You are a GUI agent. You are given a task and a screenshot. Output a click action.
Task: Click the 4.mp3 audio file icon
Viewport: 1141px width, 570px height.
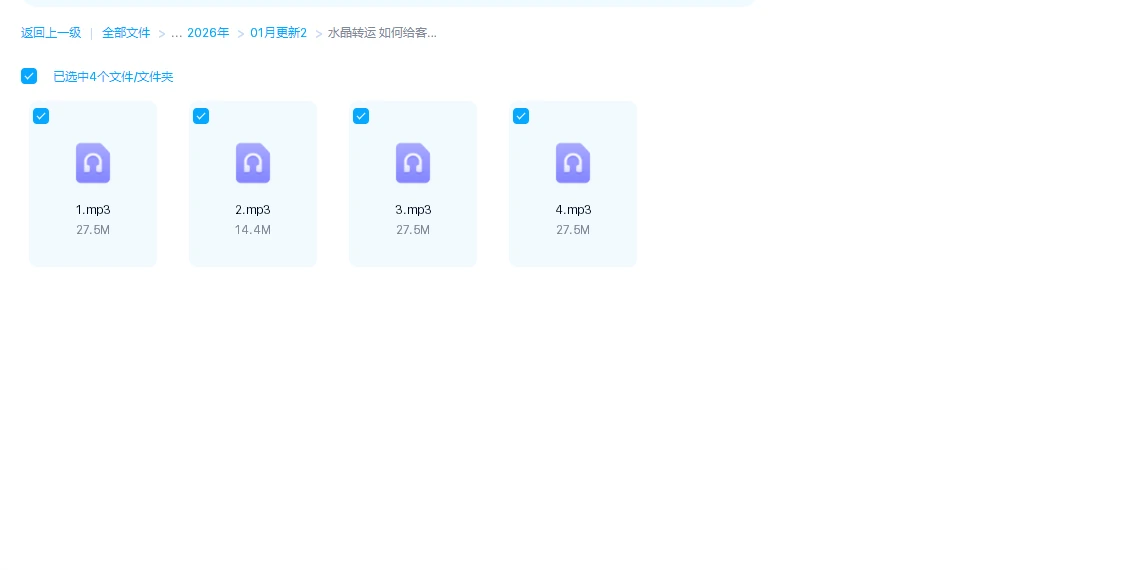[x=573, y=163]
